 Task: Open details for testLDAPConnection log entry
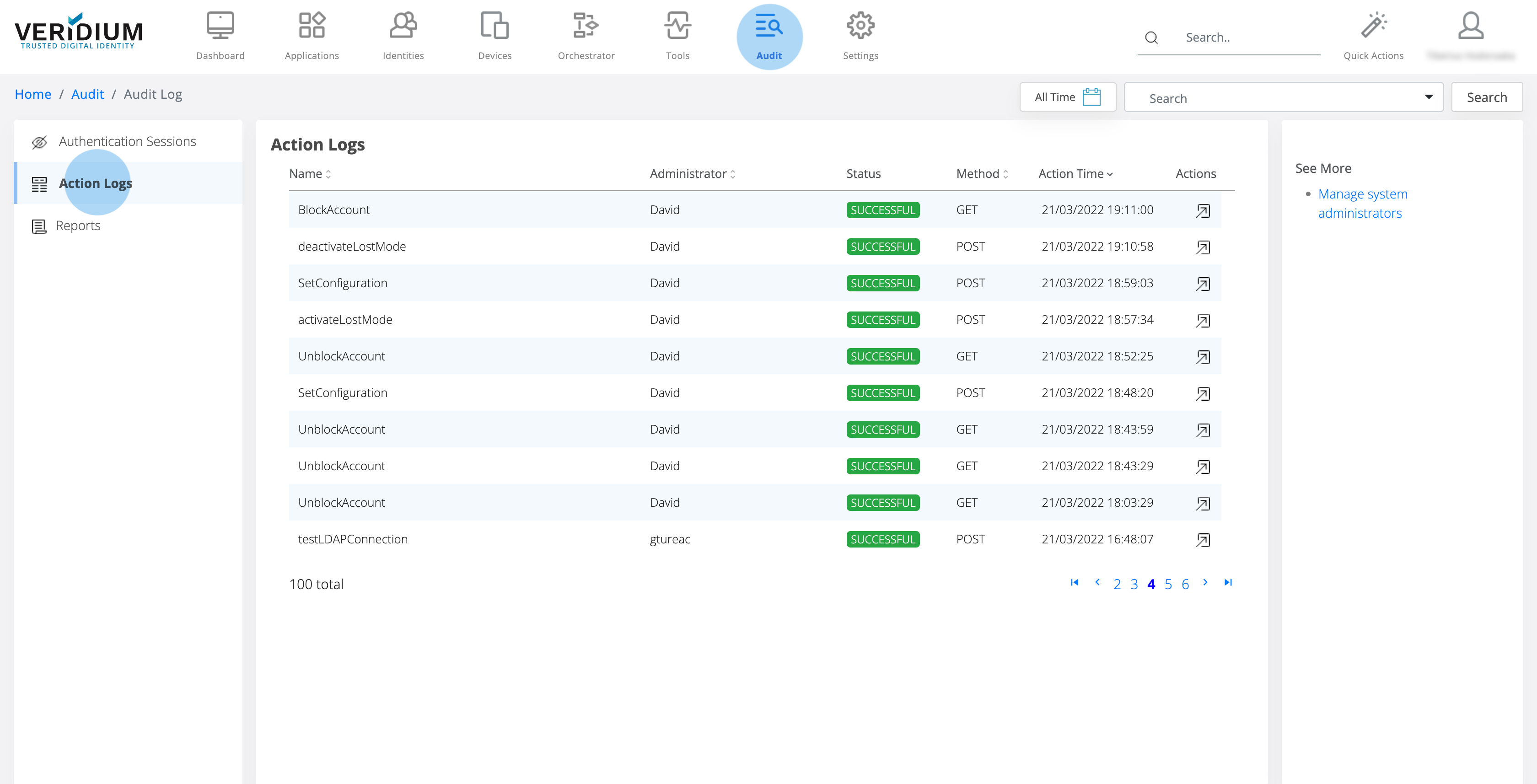(x=1202, y=540)
